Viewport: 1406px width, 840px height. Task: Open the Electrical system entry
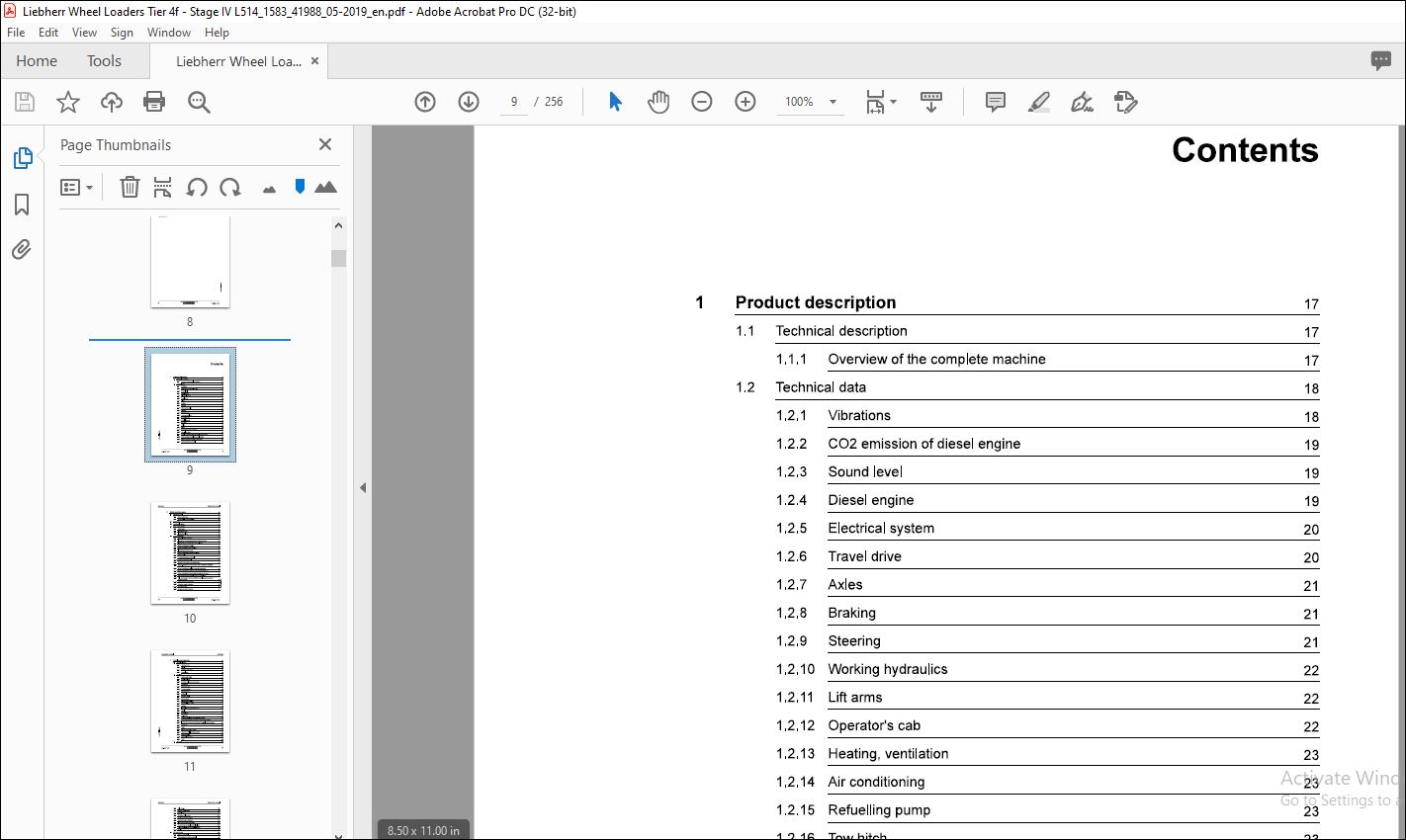(881, 529)
